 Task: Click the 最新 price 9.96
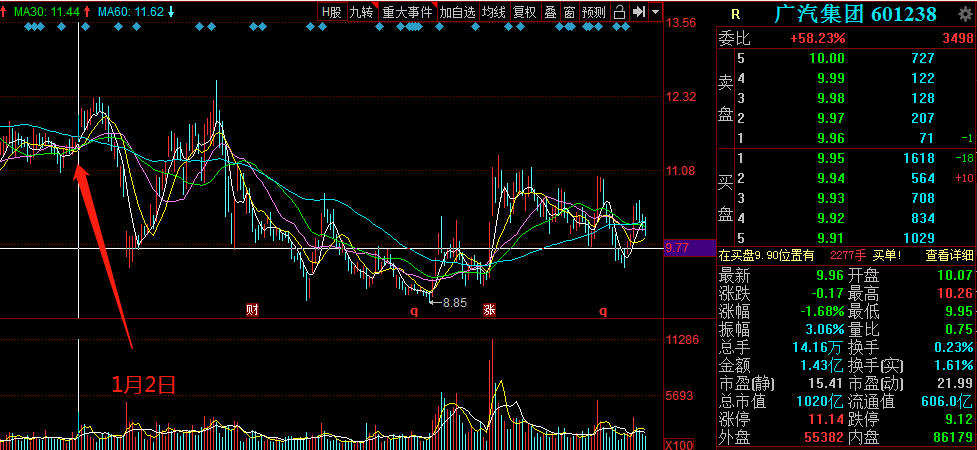click(x=830, y=275)
